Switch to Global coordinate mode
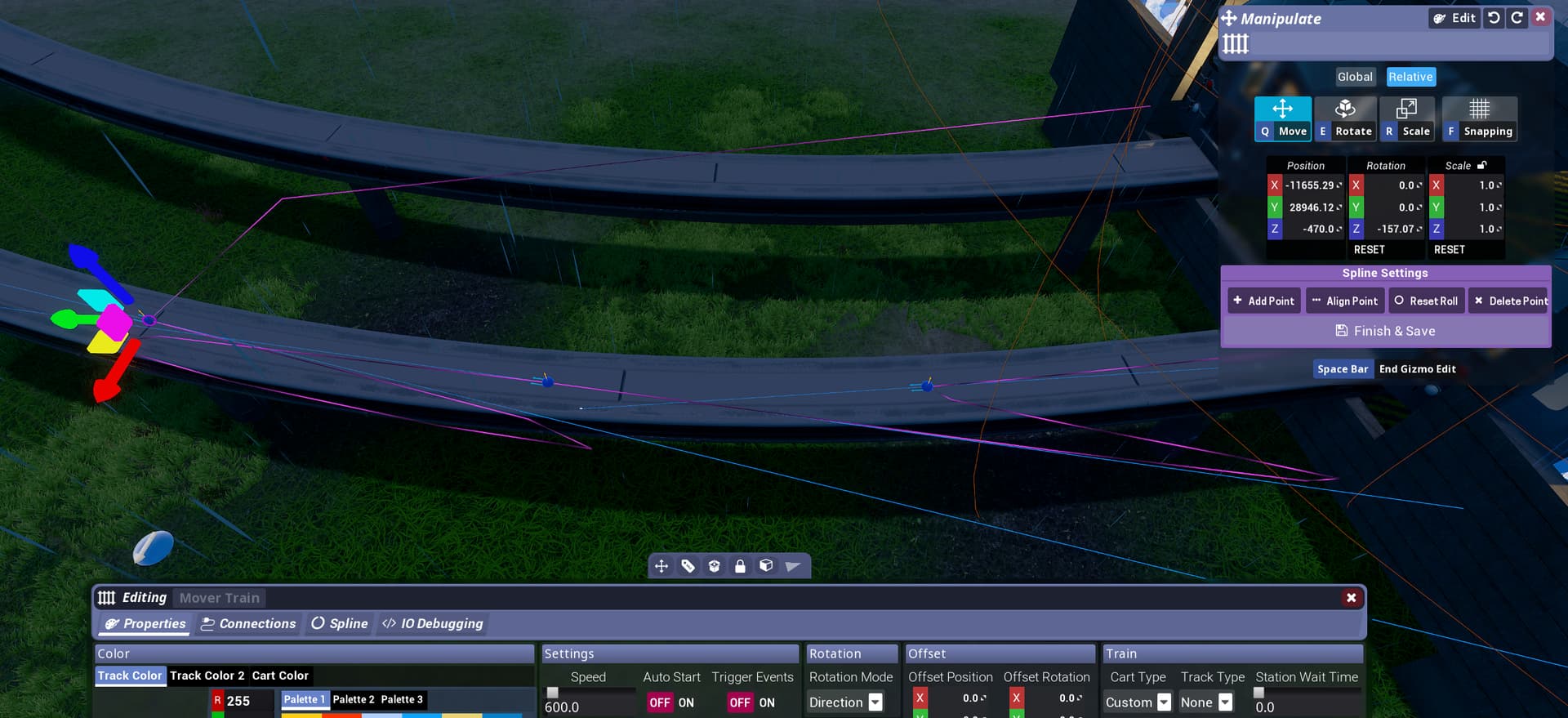Viewport: 1568px width, 718px height. pos(1355,77)
